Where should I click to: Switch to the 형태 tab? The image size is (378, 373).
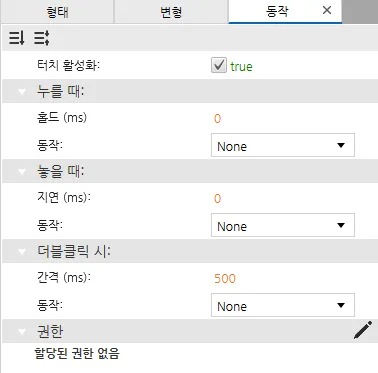click(57, 12)
